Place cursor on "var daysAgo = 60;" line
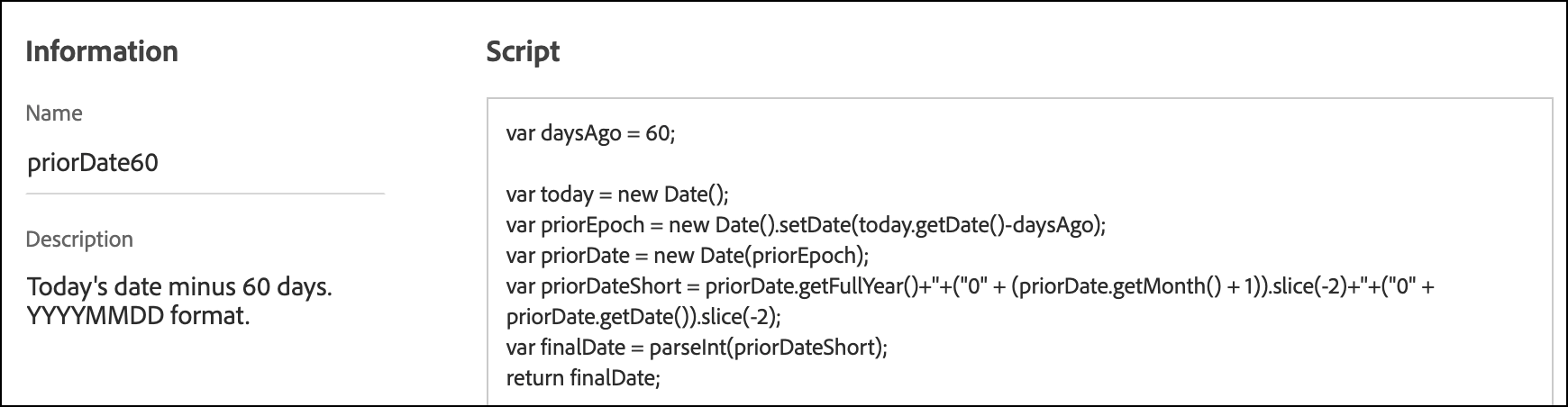Screen dimensions: 1568x407 coord(590,133)
